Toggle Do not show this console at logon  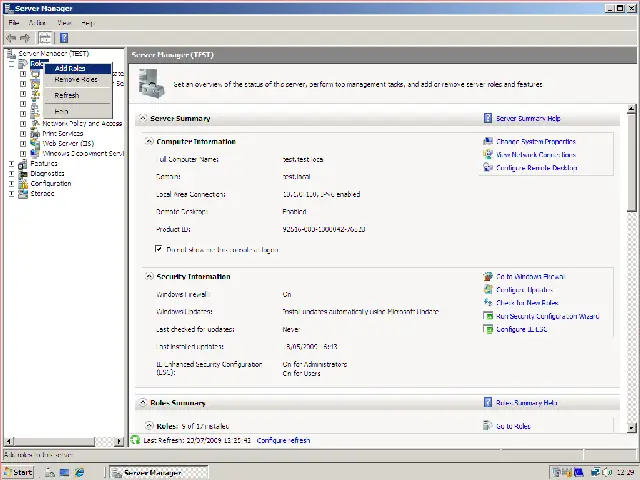coord(159,249)
